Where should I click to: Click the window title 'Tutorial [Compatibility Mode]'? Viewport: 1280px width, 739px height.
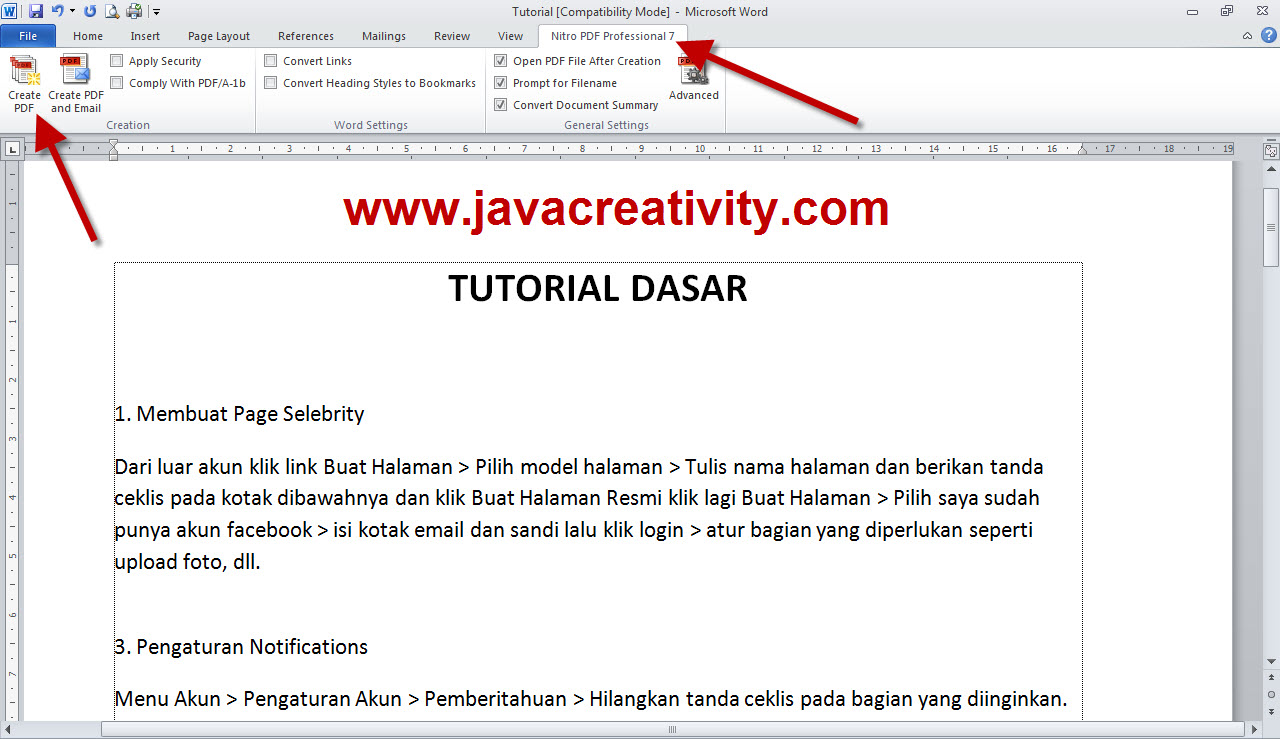point(590,12)
